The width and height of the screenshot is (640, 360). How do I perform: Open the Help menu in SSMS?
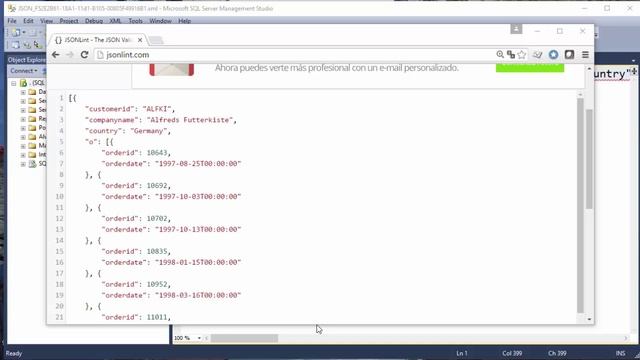pyautogui.click(x=184, y=21)
